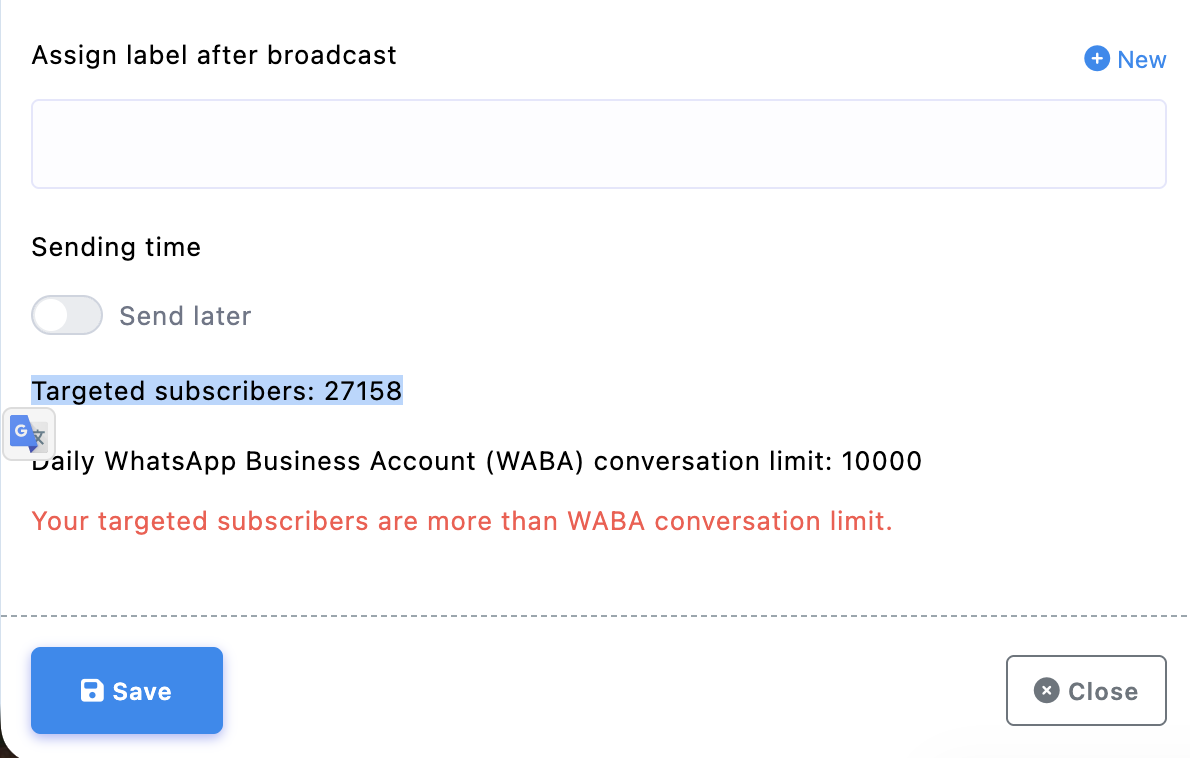Screen dimensions: 1190x758
Task: Click the Daily WABA conversation limit line
Action: coord(476,461)
